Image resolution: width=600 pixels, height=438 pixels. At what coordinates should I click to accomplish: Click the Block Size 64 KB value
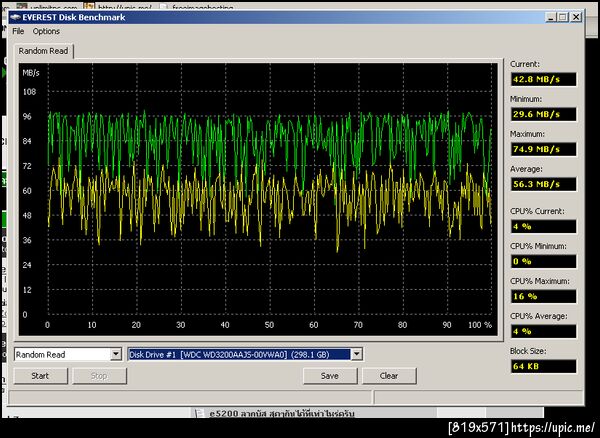pos(543,366)
